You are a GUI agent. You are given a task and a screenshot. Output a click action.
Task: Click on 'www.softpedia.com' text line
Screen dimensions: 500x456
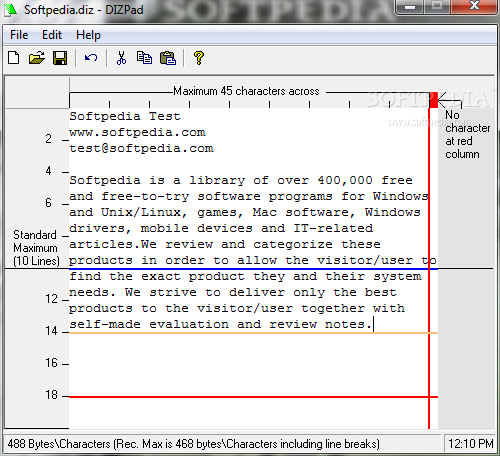coord(137,132)
